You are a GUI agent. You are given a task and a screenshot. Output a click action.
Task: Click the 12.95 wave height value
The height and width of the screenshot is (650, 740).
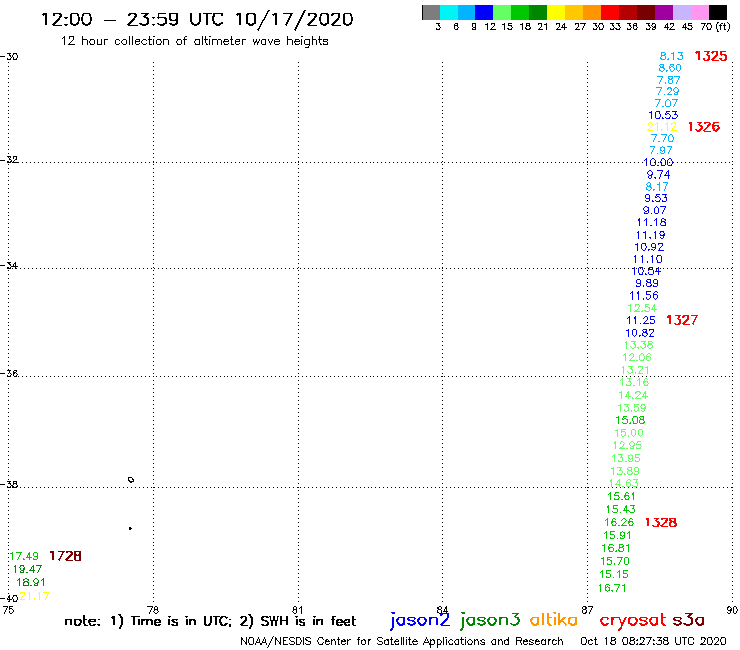pos(627,446)
